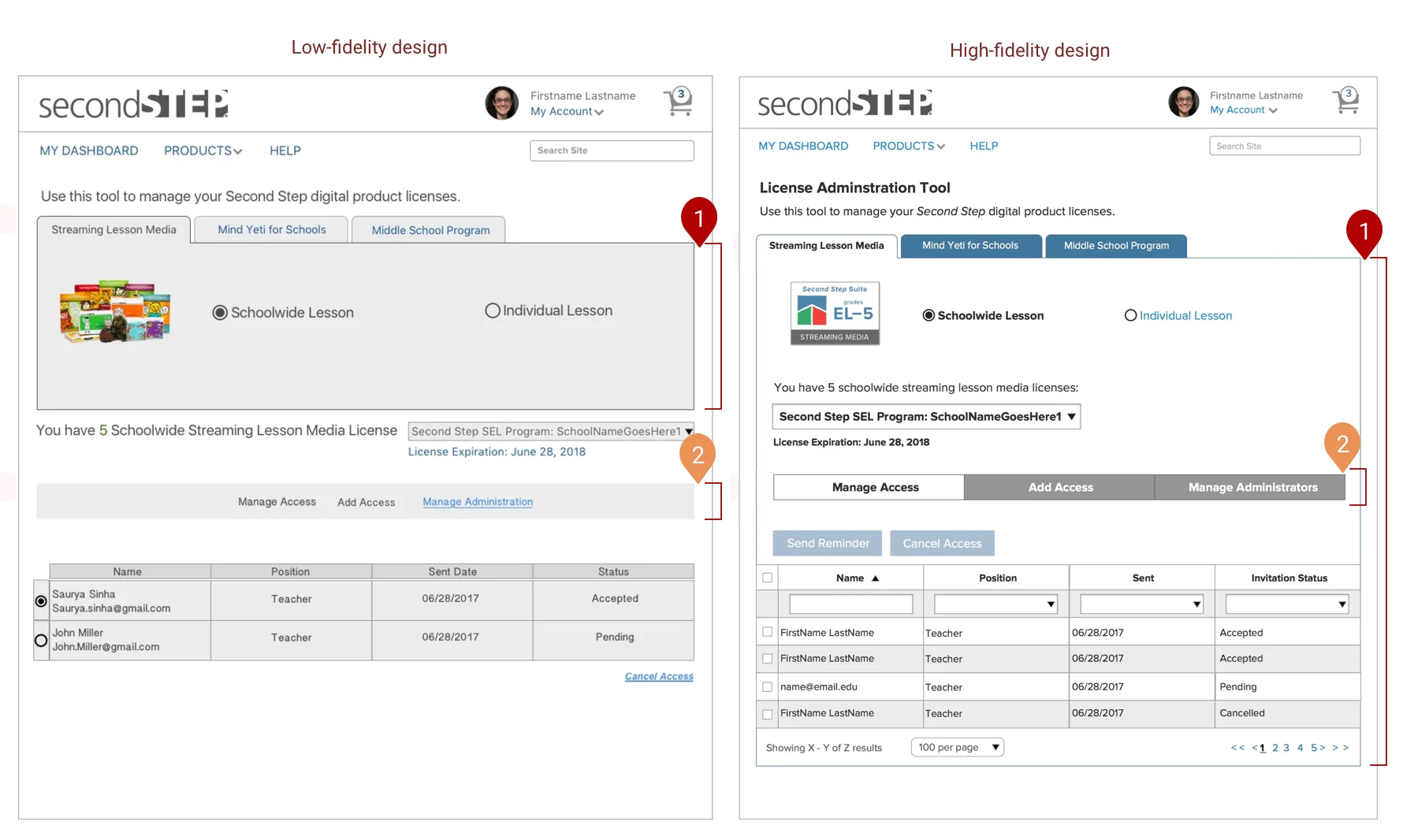This screenshot has height=840, width=1403.
Task: Select Schoolwide Lesson radio in low-fidelity design
Action: [x=220, y=313]
